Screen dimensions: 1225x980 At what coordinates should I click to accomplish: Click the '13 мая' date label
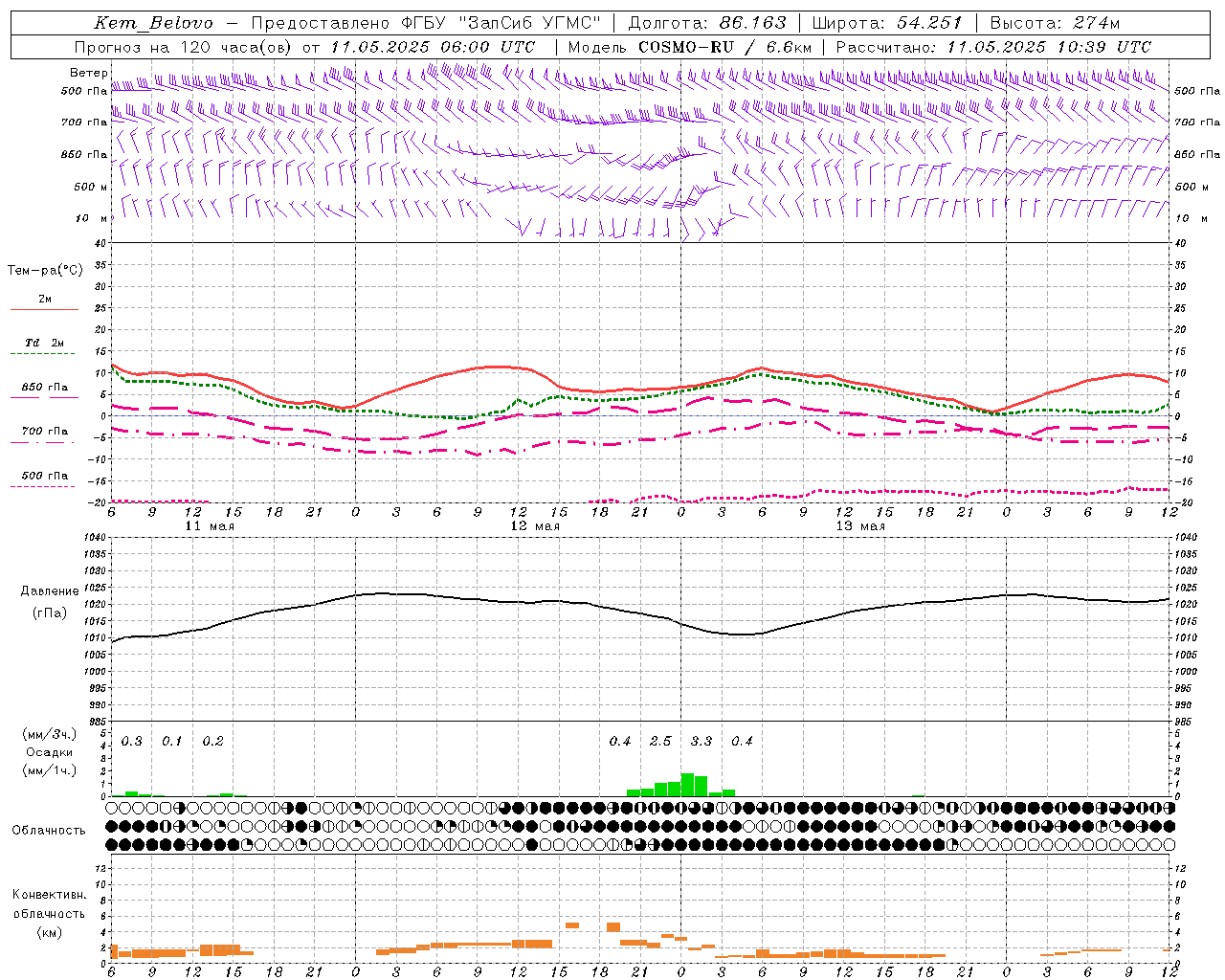860,526
